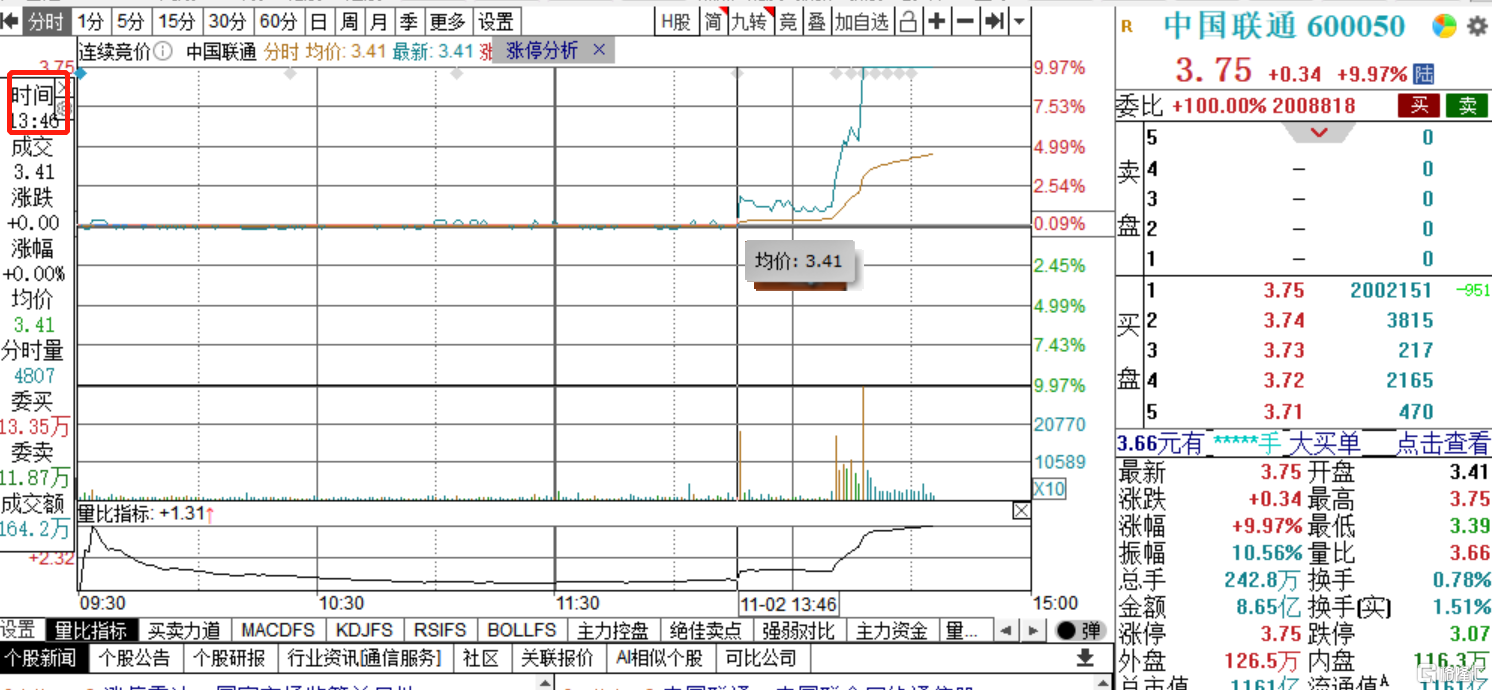Image resolution: width=1492 pixels, height=690 pixels.
Task: Switch to the 月 monthly chart
Action: [x=378, y=21]
